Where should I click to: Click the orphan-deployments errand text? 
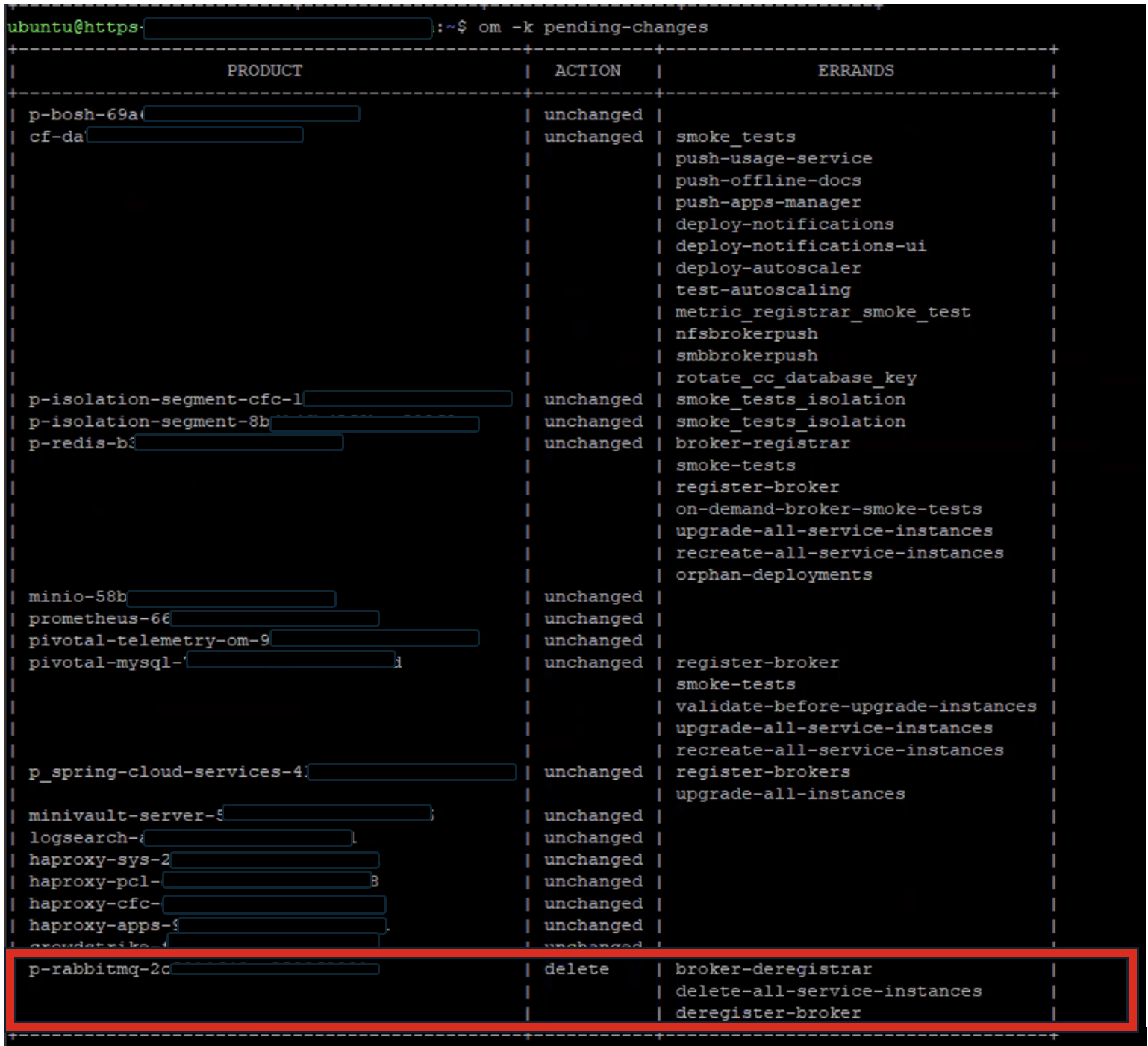click(773, 575)
